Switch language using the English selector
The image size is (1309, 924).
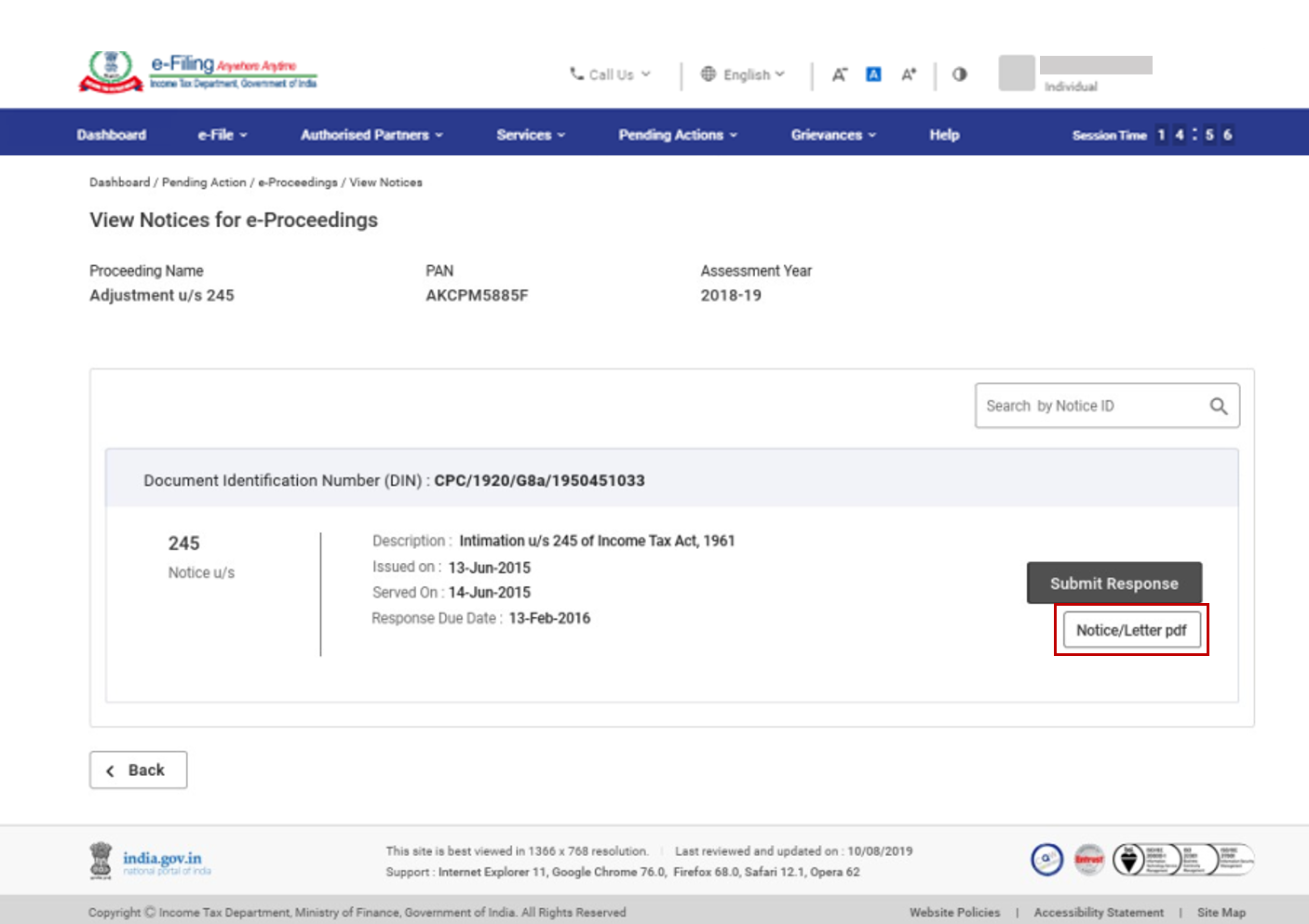coord(743,74)
